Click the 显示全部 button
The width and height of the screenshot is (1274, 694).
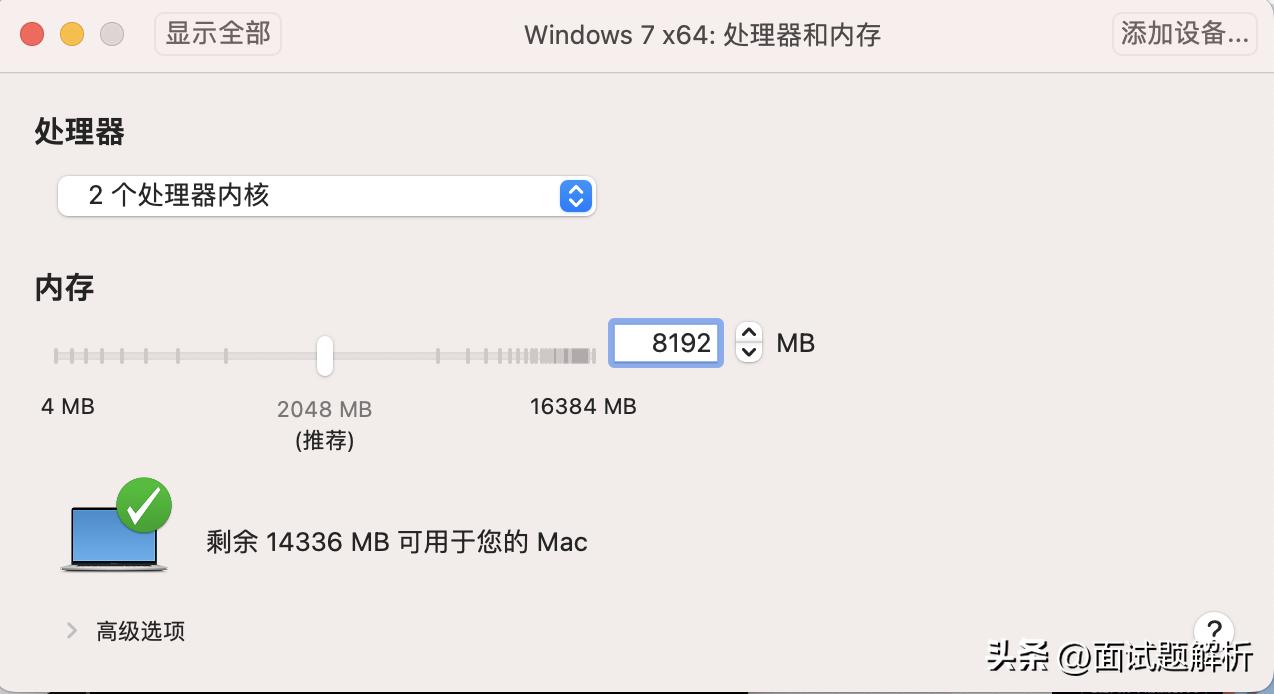[218, 34]
